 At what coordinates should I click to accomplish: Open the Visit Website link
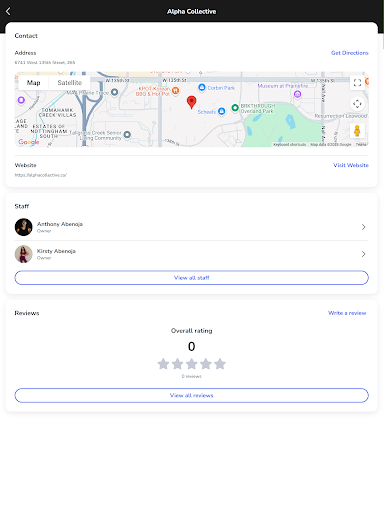(351, 165)
